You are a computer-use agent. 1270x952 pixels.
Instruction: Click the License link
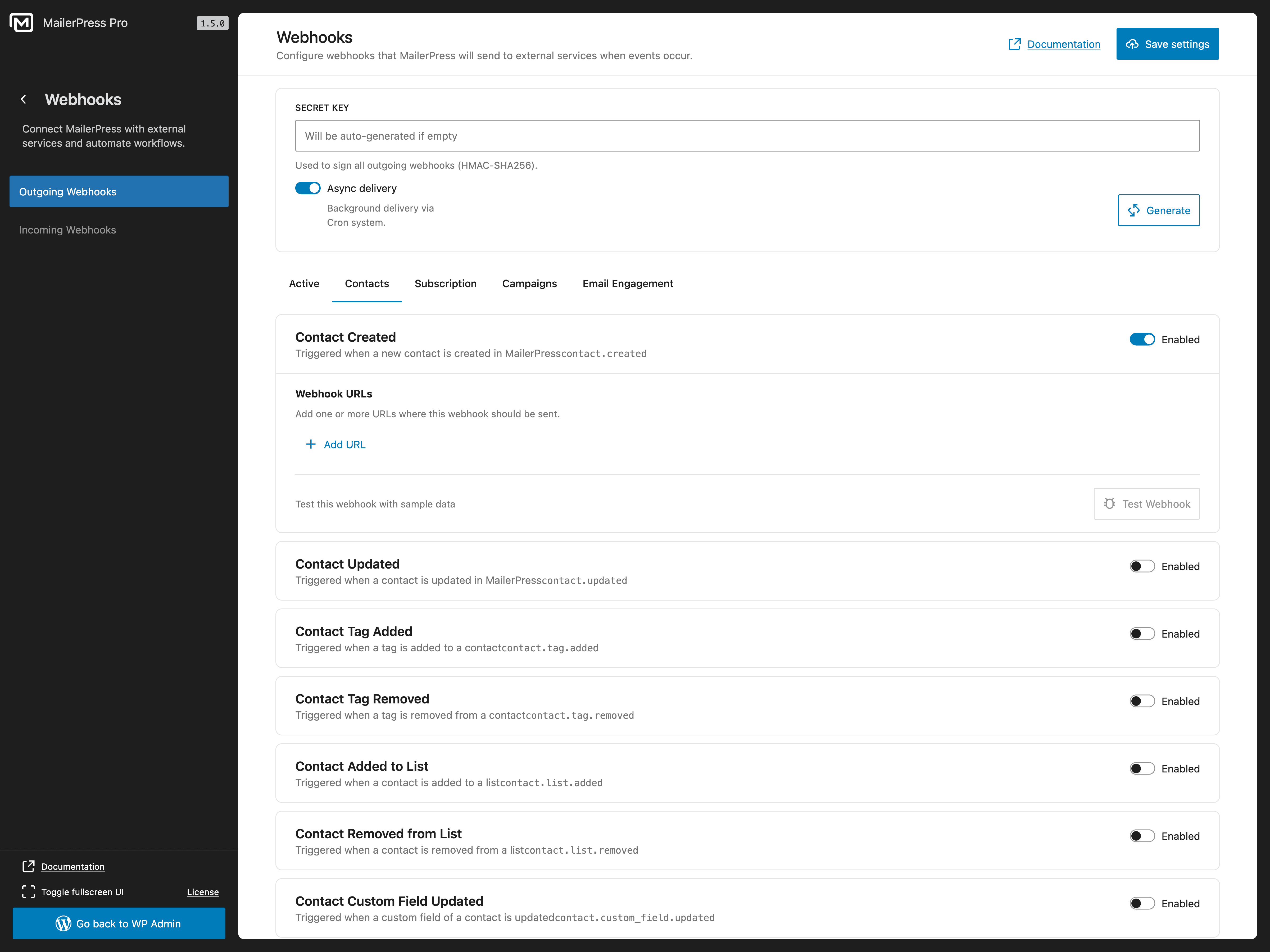pyautogui.click(x=203, y=892)
